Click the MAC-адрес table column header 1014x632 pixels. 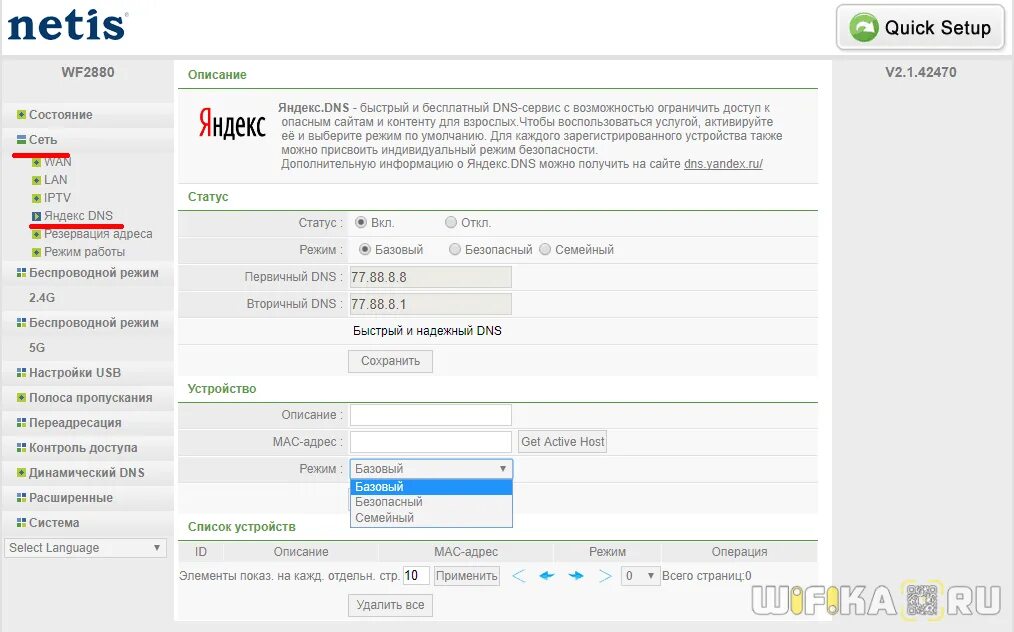pyautogui.click(x=466, y=552)
